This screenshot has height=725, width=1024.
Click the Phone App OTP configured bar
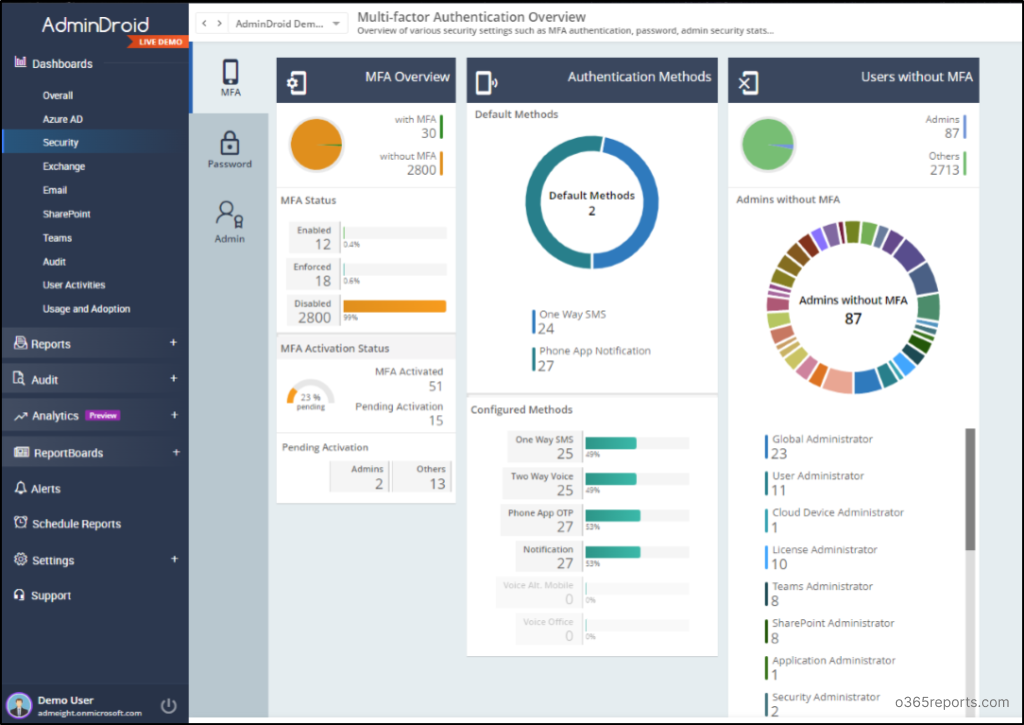(x=613, y=516)
